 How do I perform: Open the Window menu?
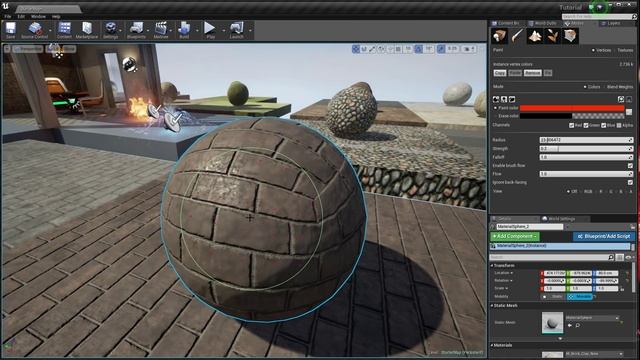click(38, 16)
